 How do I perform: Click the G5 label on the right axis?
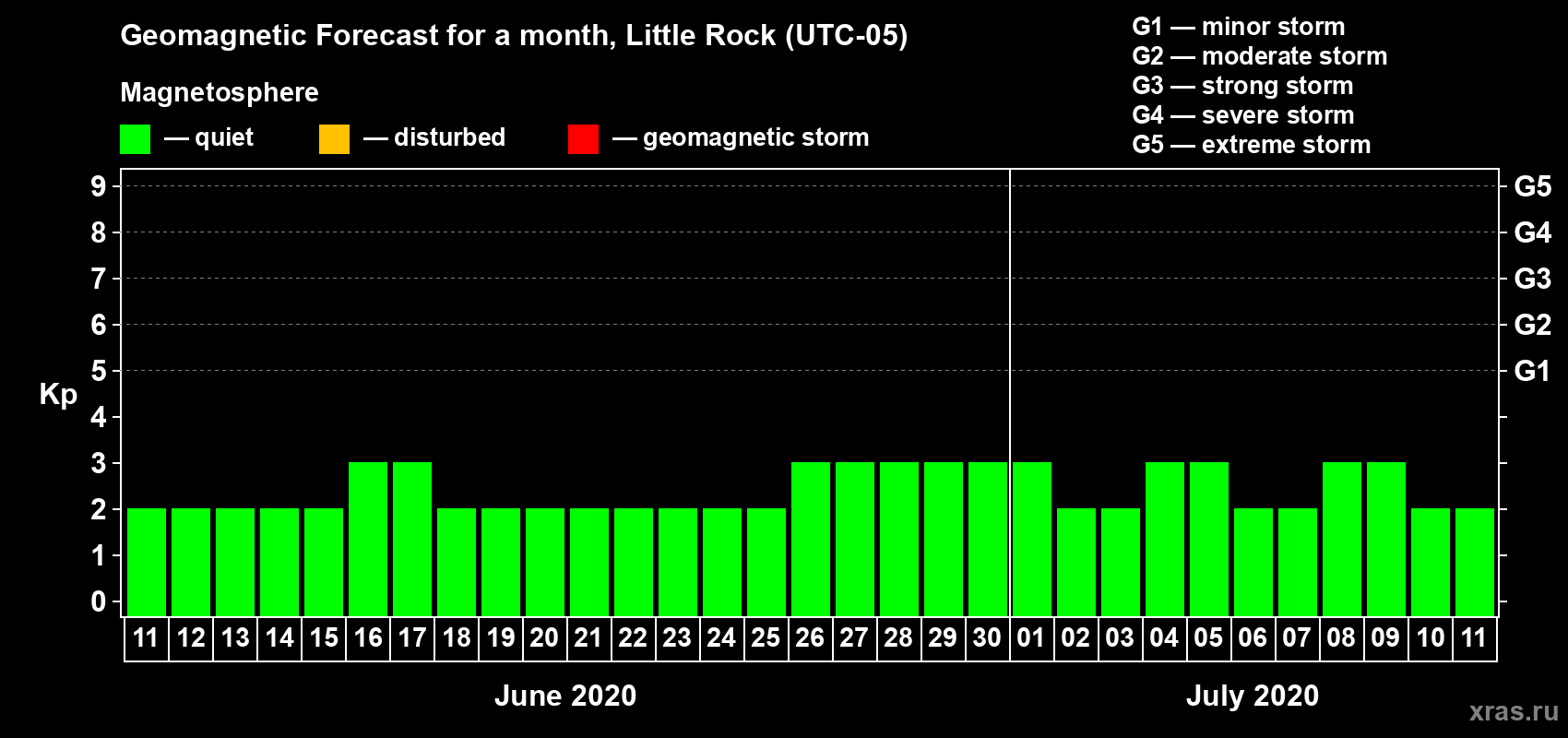tap(1532, 186)
